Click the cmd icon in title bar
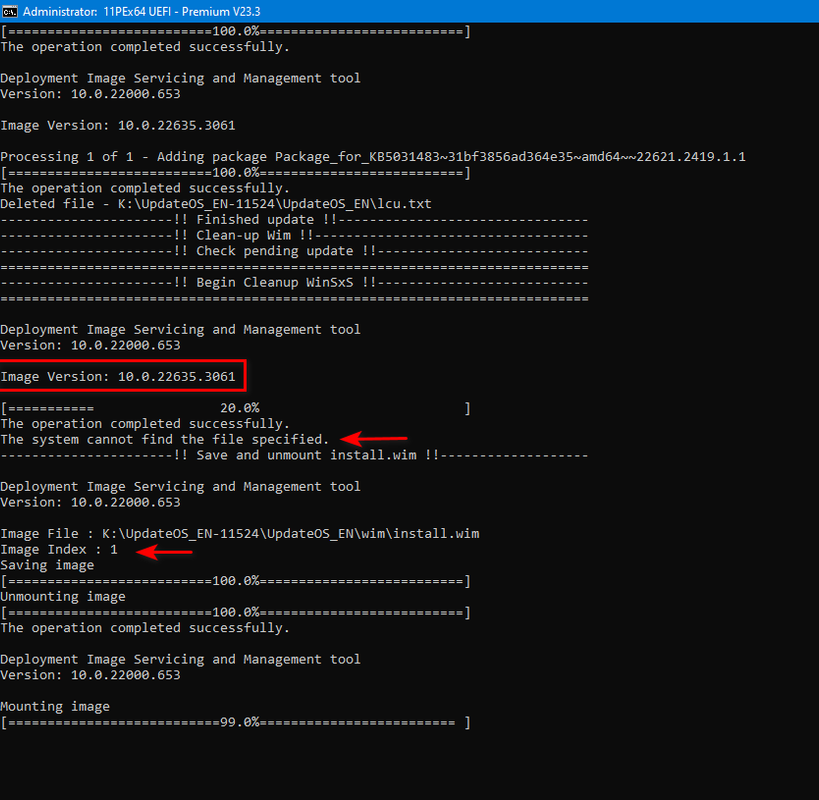819x800 pixels. click(9, 11)
